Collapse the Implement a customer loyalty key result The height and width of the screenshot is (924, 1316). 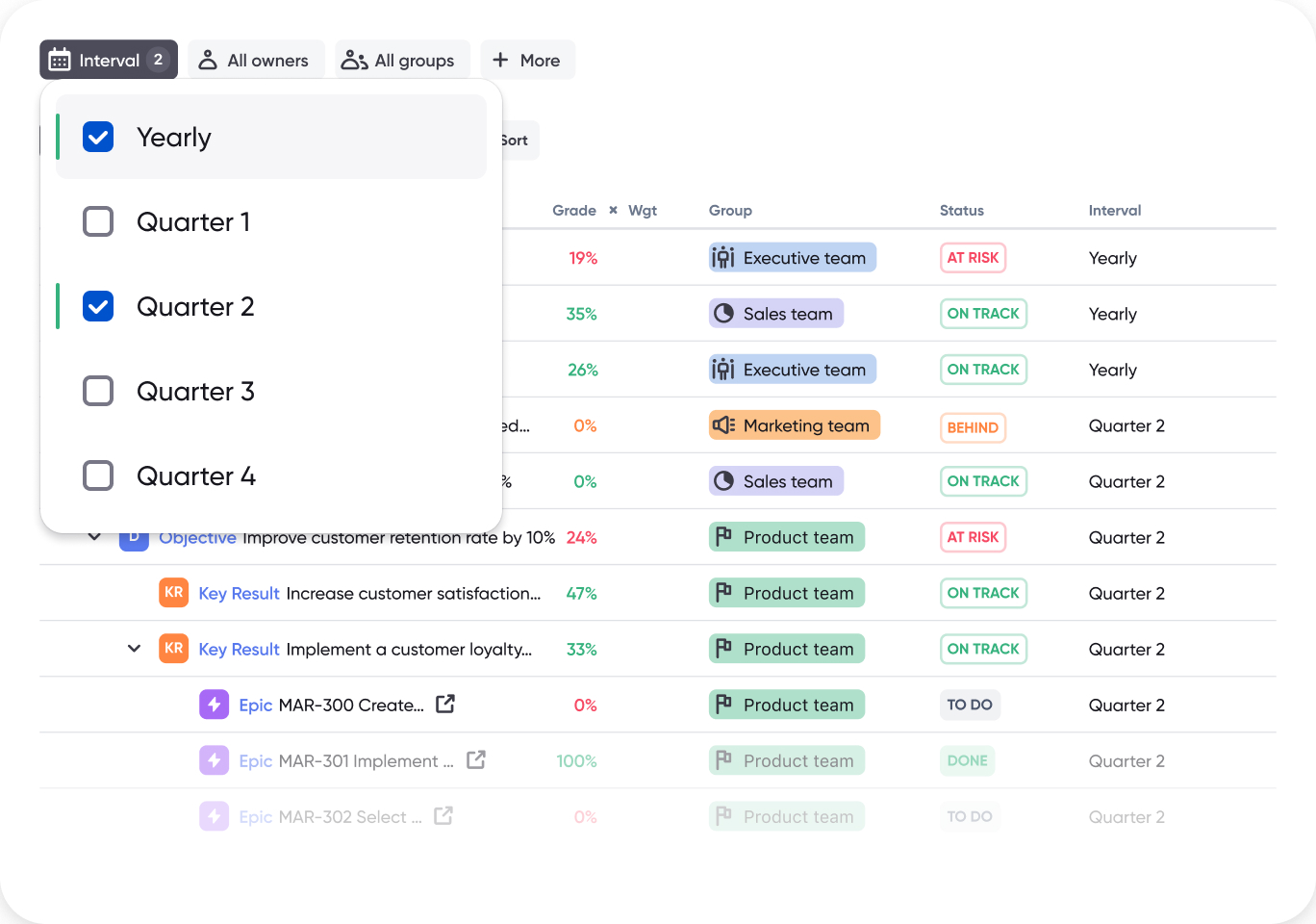[x=134, y=648]
